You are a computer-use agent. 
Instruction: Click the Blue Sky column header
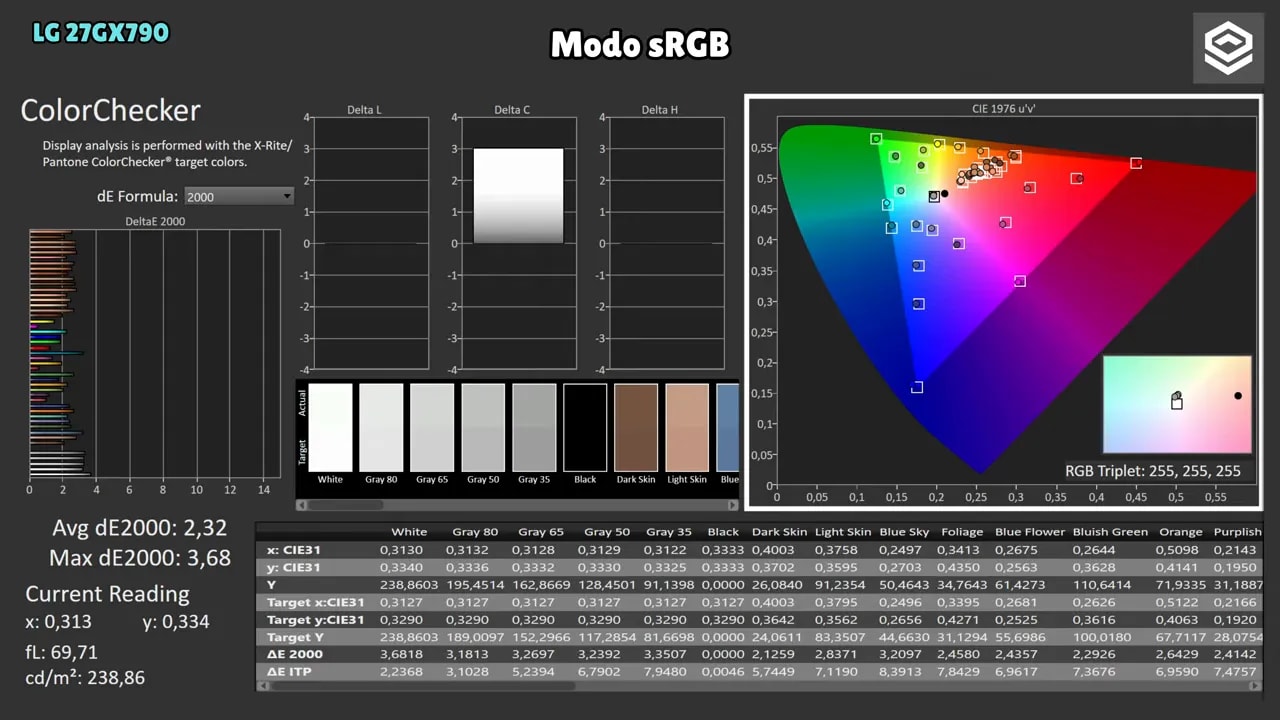(x=904, y=532)
